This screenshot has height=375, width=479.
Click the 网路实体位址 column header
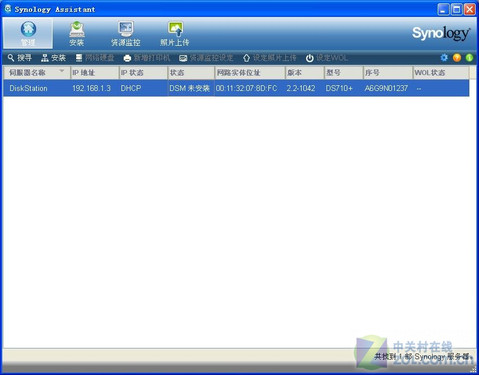click(250, 72)
